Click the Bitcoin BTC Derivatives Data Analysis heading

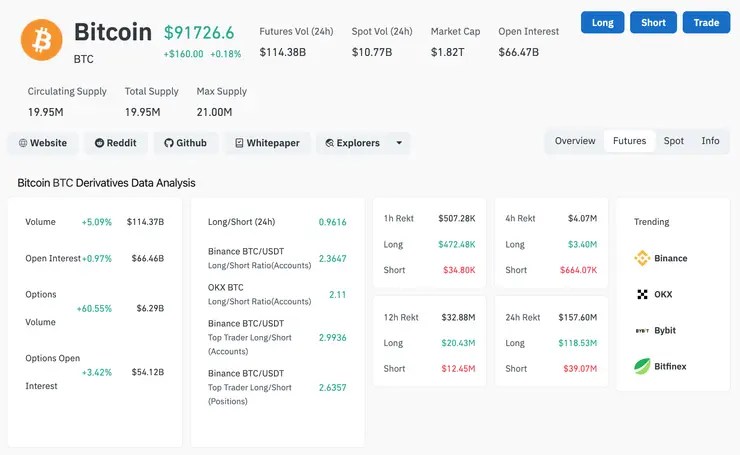[106, 183]
